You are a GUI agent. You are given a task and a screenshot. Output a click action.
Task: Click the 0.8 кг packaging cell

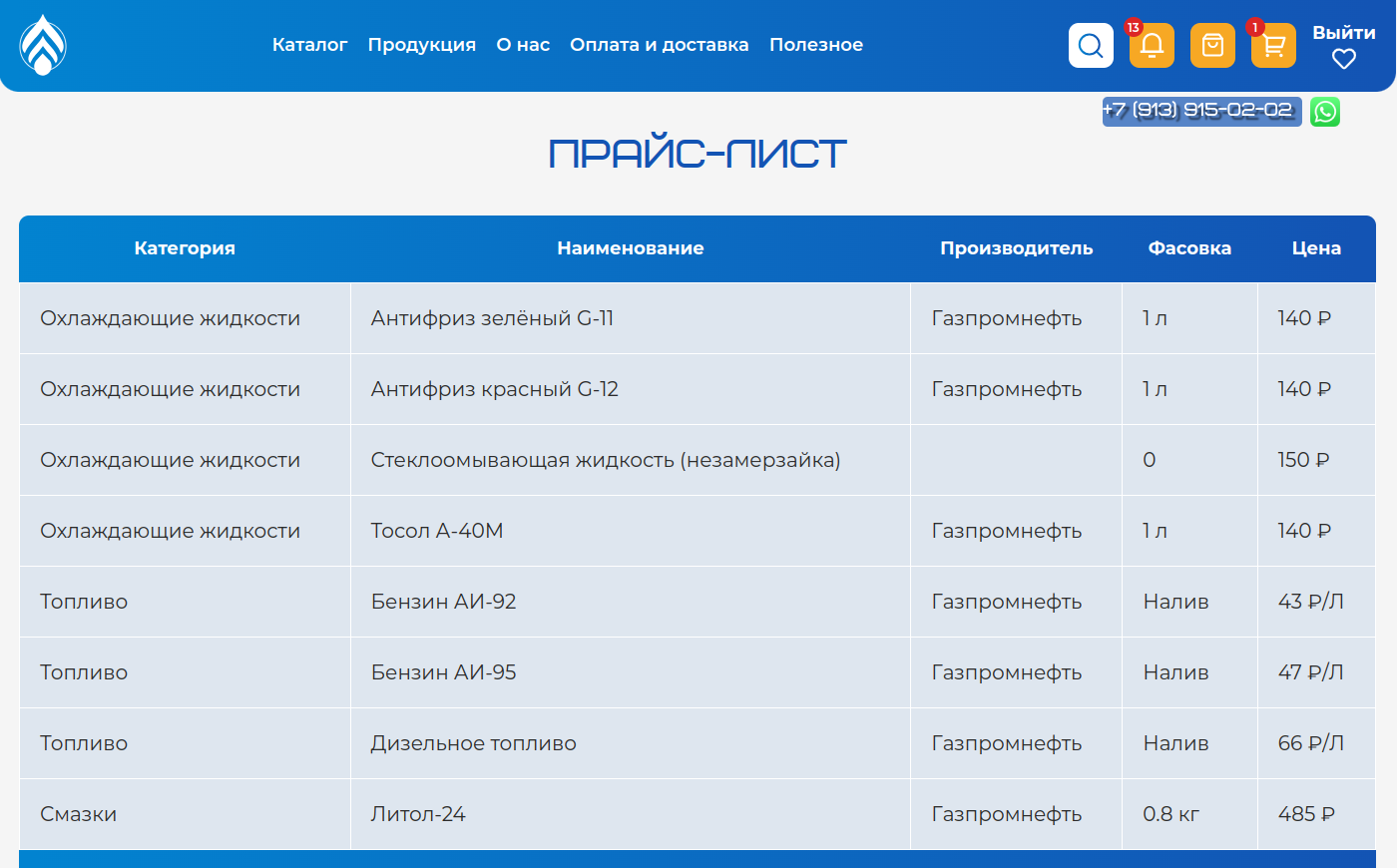tap(1189, 814)
